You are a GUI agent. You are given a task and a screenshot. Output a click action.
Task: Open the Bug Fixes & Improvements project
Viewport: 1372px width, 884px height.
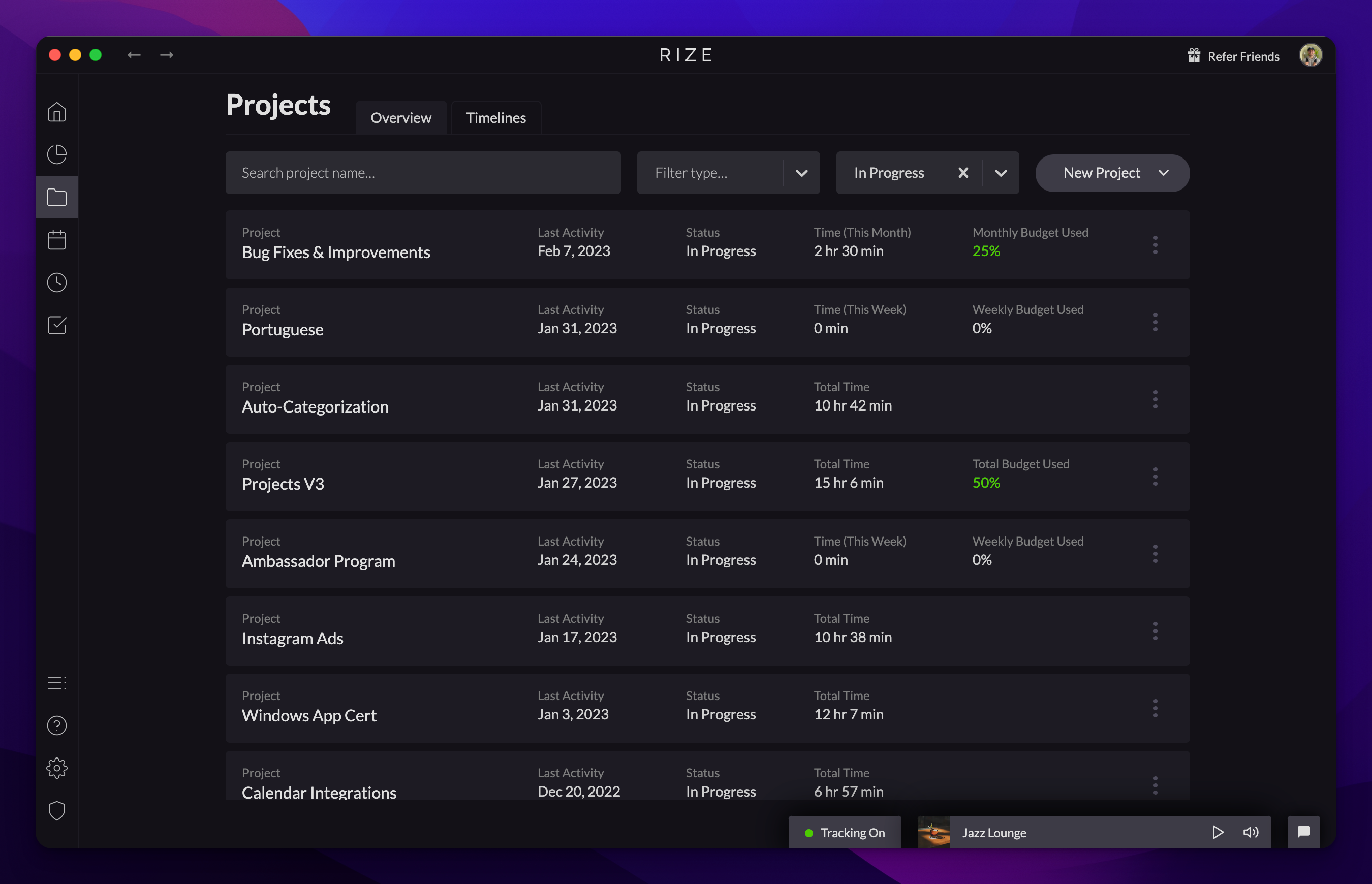[336, 252]
